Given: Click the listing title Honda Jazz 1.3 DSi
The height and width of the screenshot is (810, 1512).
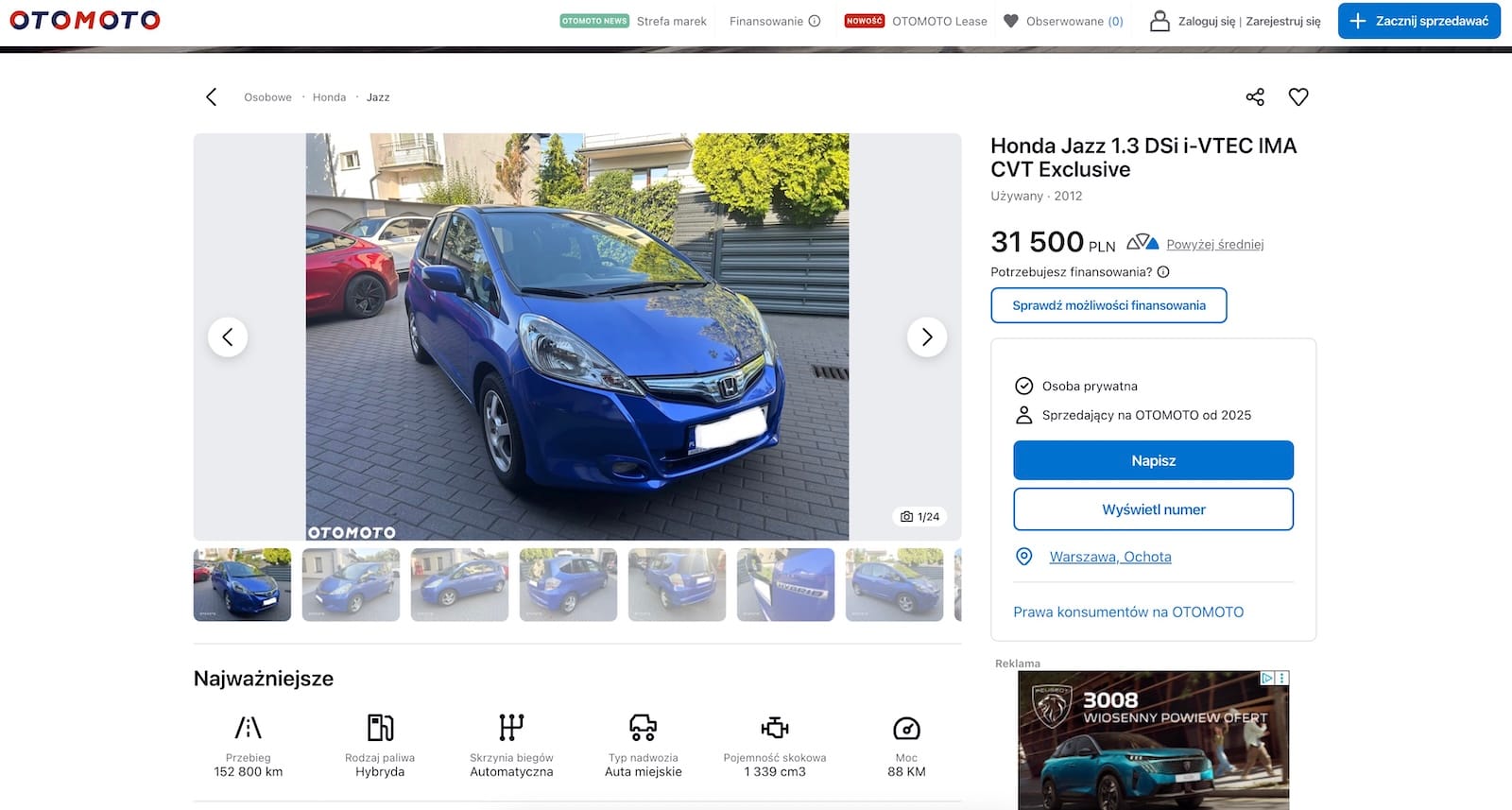Looking at the screenshot, I should [x=1143, y=157].
